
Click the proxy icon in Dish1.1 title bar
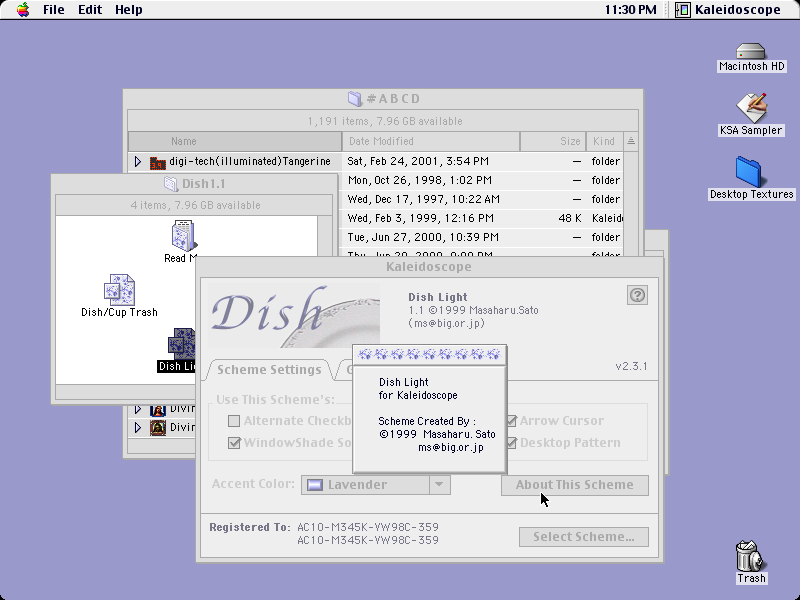pyautogui.click(x=171, y=184)
